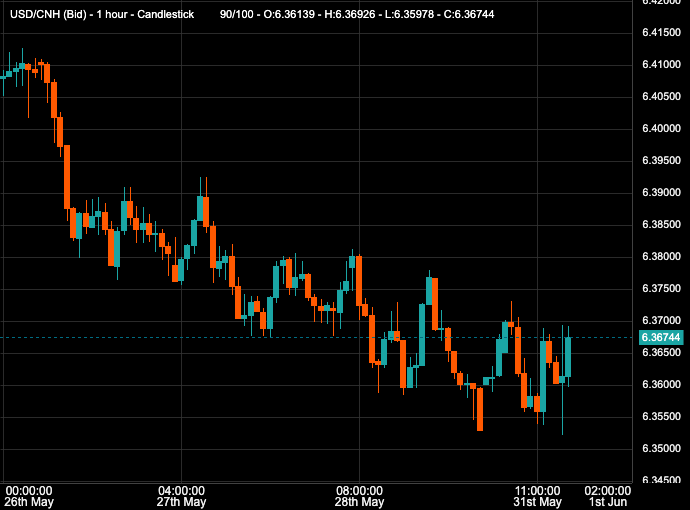The image size is (690, 510).
Task: Click the 6.41500 price axis label
Action: (x=661, y=33)
